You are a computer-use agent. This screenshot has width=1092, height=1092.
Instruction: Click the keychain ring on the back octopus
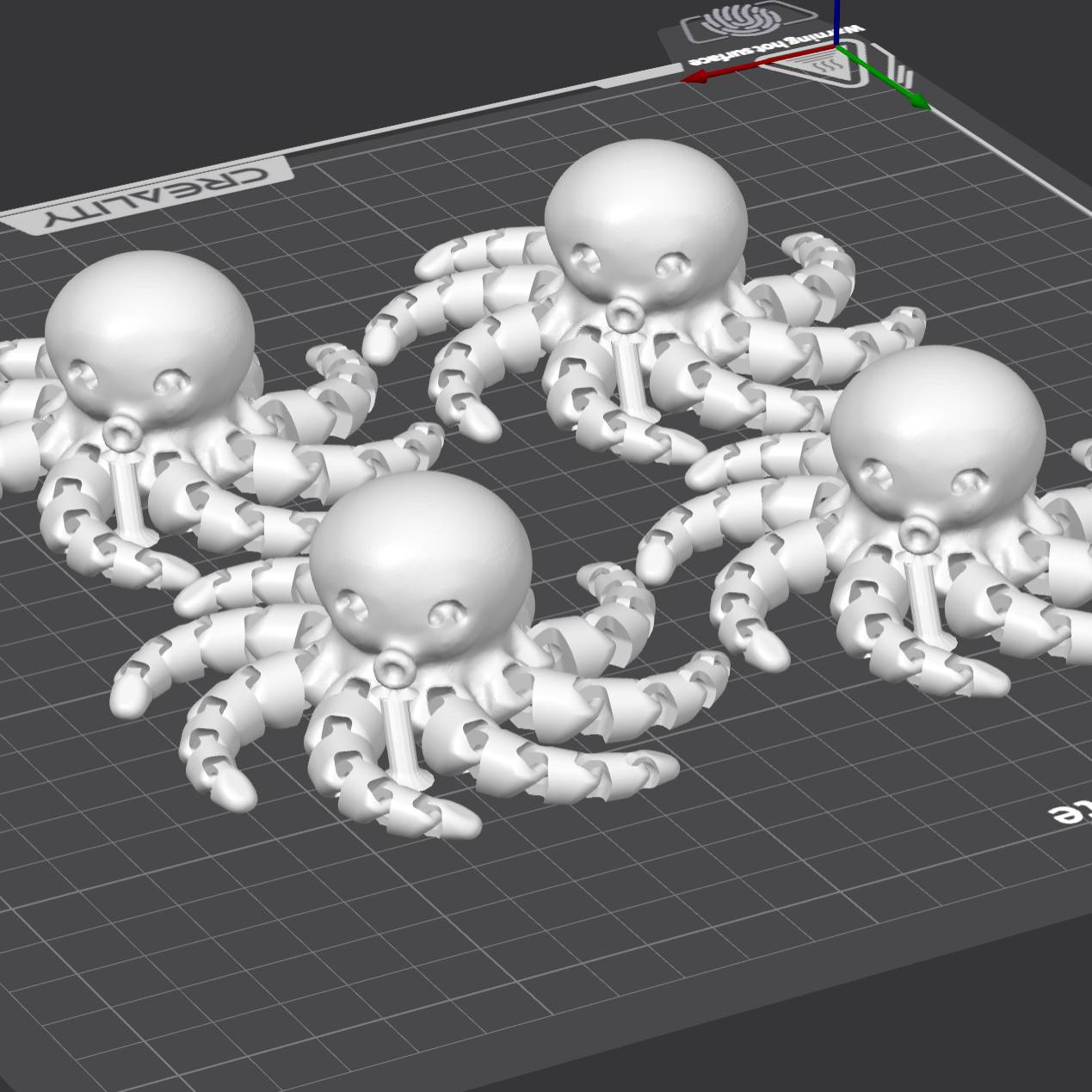point(620,314)
